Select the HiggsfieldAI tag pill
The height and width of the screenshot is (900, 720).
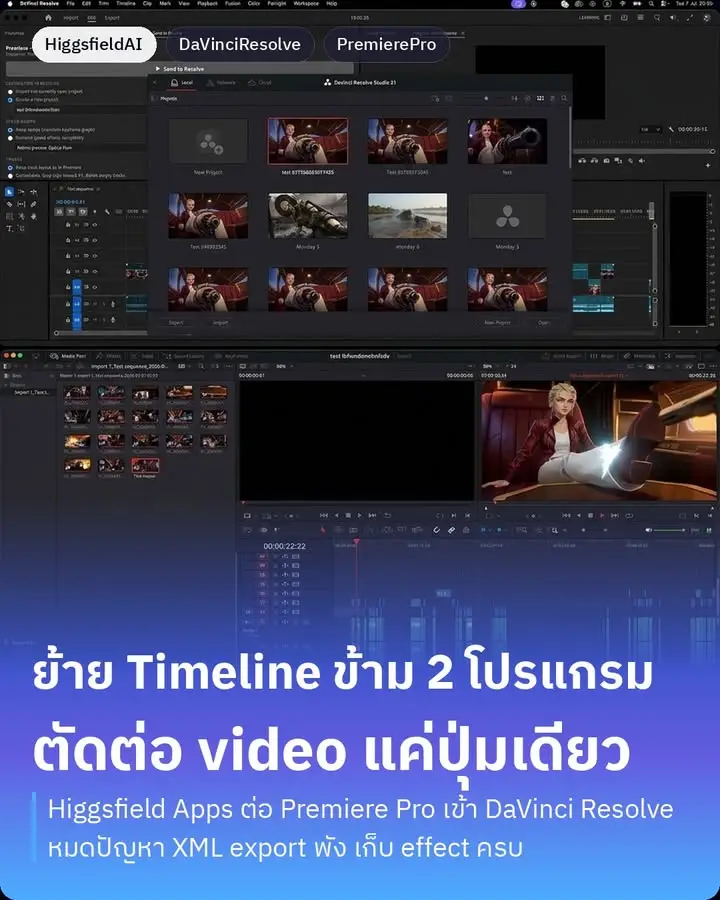94,44
